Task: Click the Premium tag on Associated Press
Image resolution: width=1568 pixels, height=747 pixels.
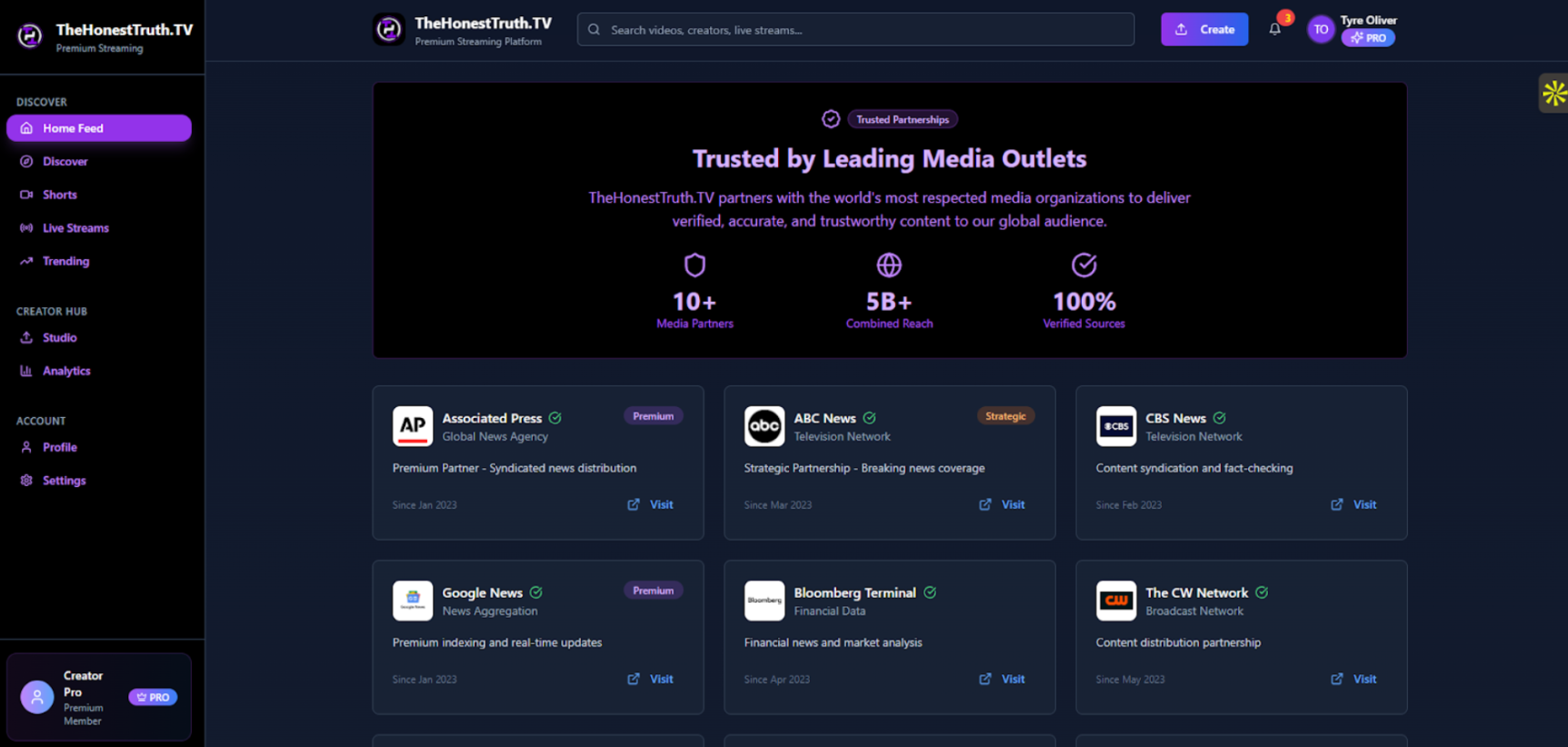Action: tap(653, 416)
